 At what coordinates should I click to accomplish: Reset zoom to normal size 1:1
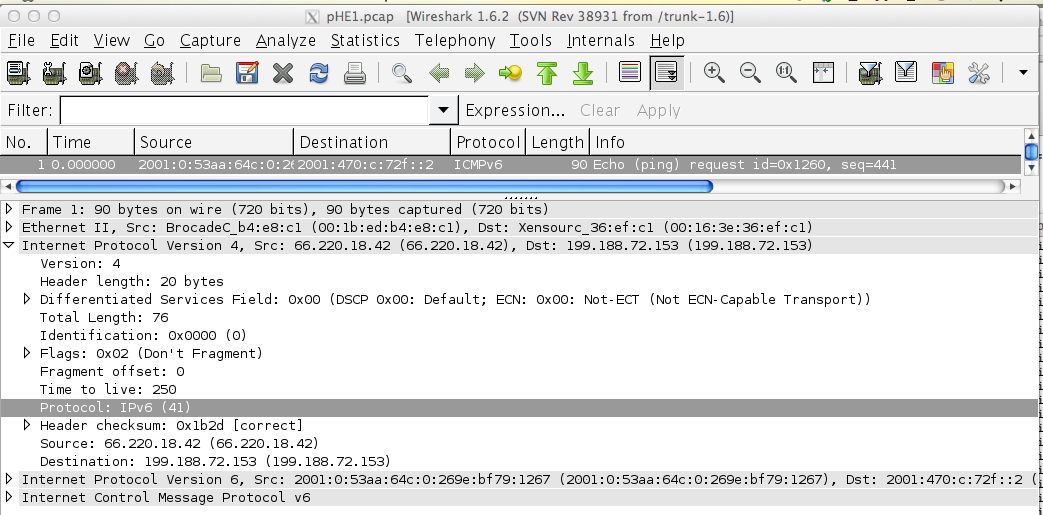click(x=786, y=73)
